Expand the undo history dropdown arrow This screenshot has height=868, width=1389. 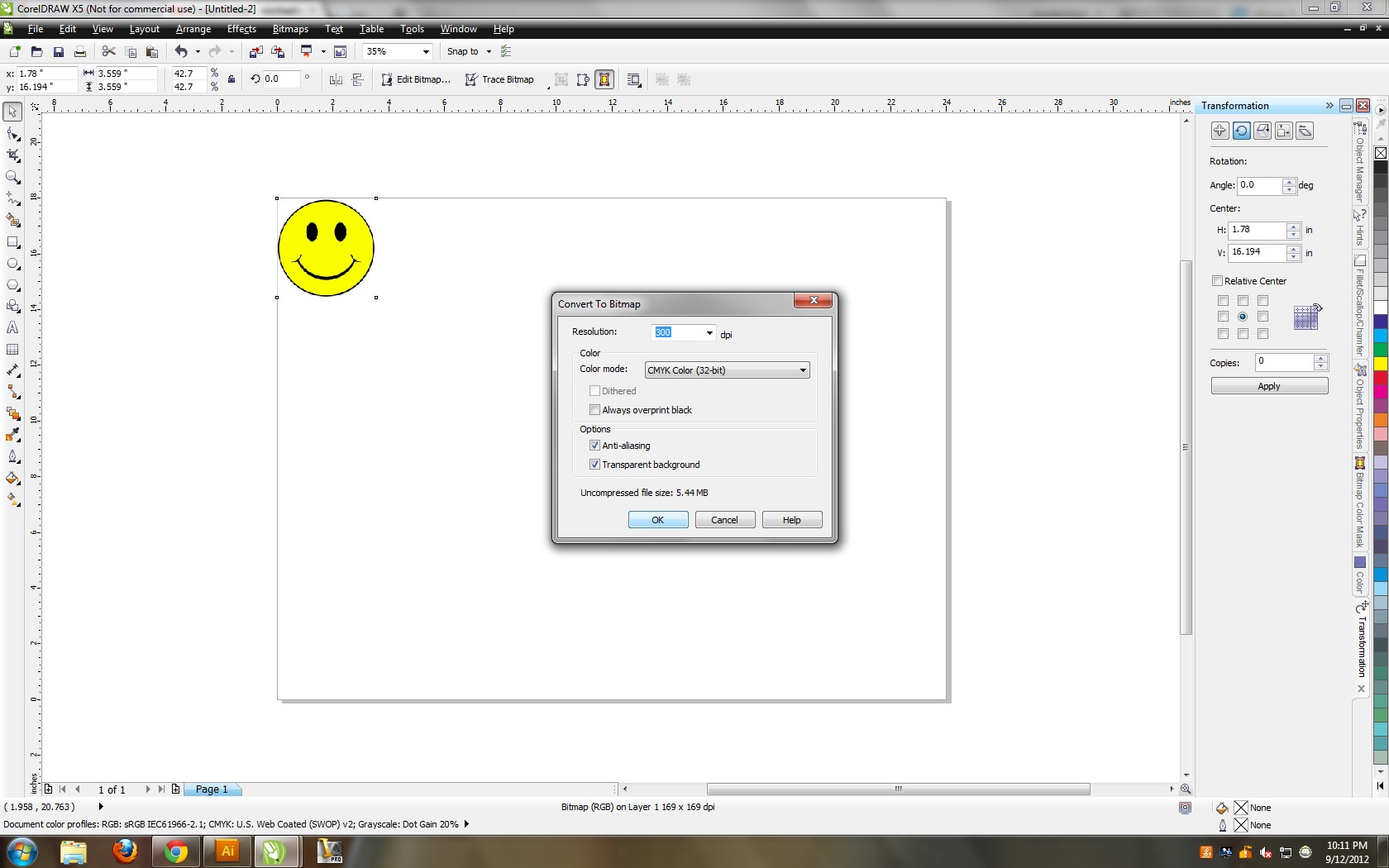(x=198, y=51)
